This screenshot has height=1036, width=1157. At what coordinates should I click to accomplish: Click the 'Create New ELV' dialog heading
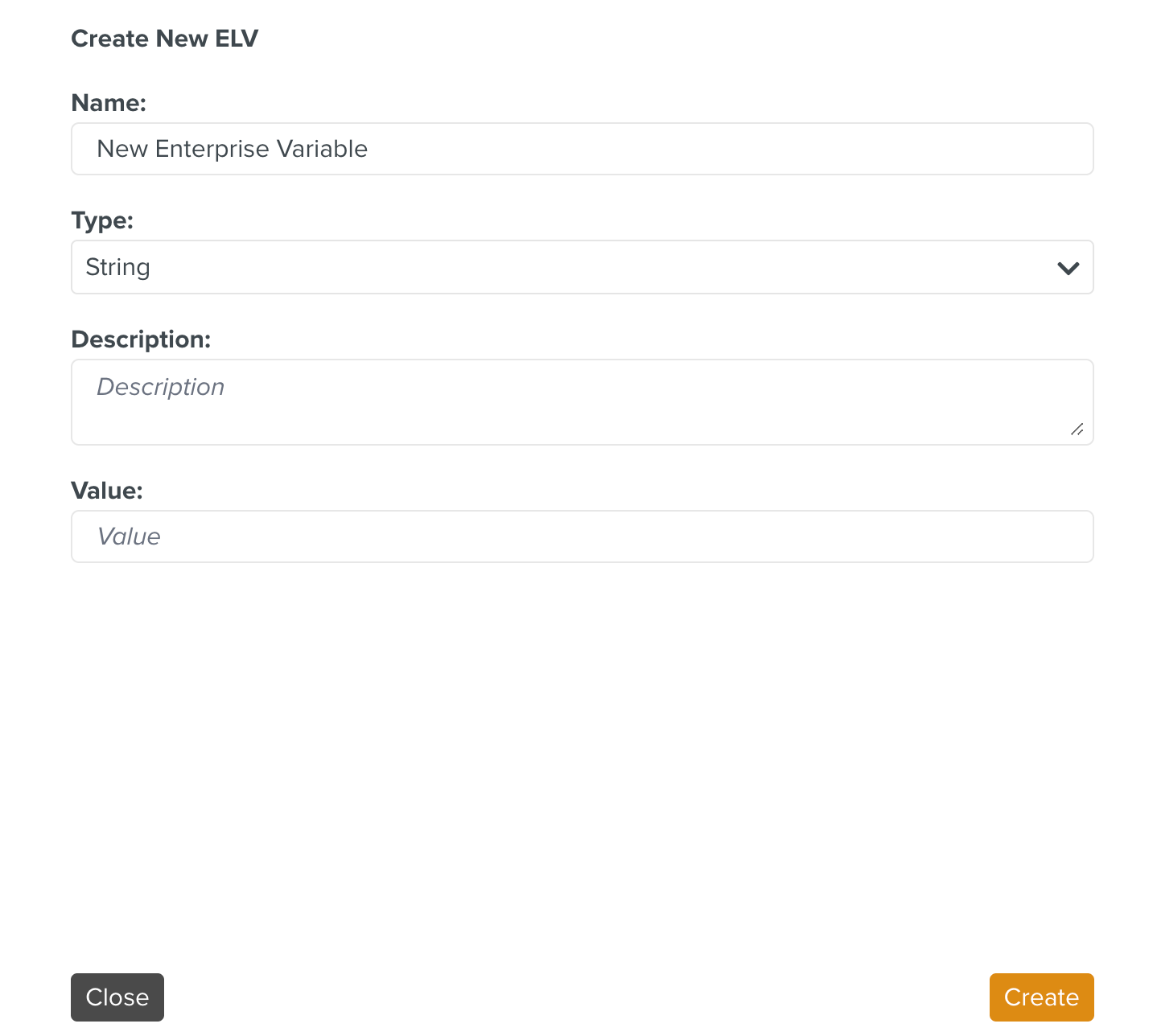(165, 39)
